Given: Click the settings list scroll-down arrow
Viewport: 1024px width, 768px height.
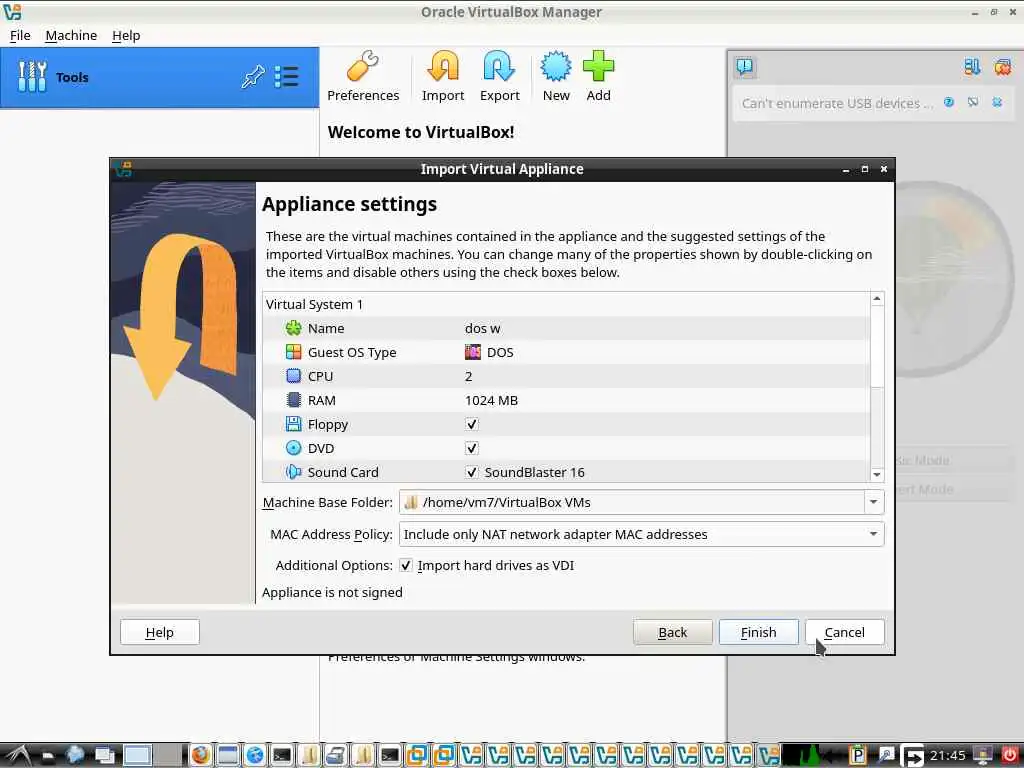Looking at the screenshot, I should tap(877, 475).
